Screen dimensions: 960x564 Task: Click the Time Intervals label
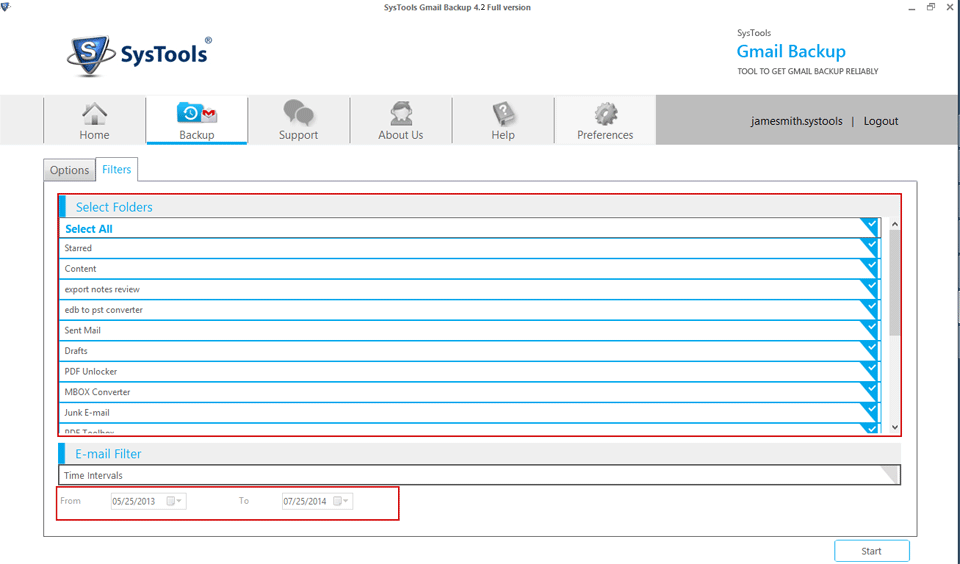93,475
